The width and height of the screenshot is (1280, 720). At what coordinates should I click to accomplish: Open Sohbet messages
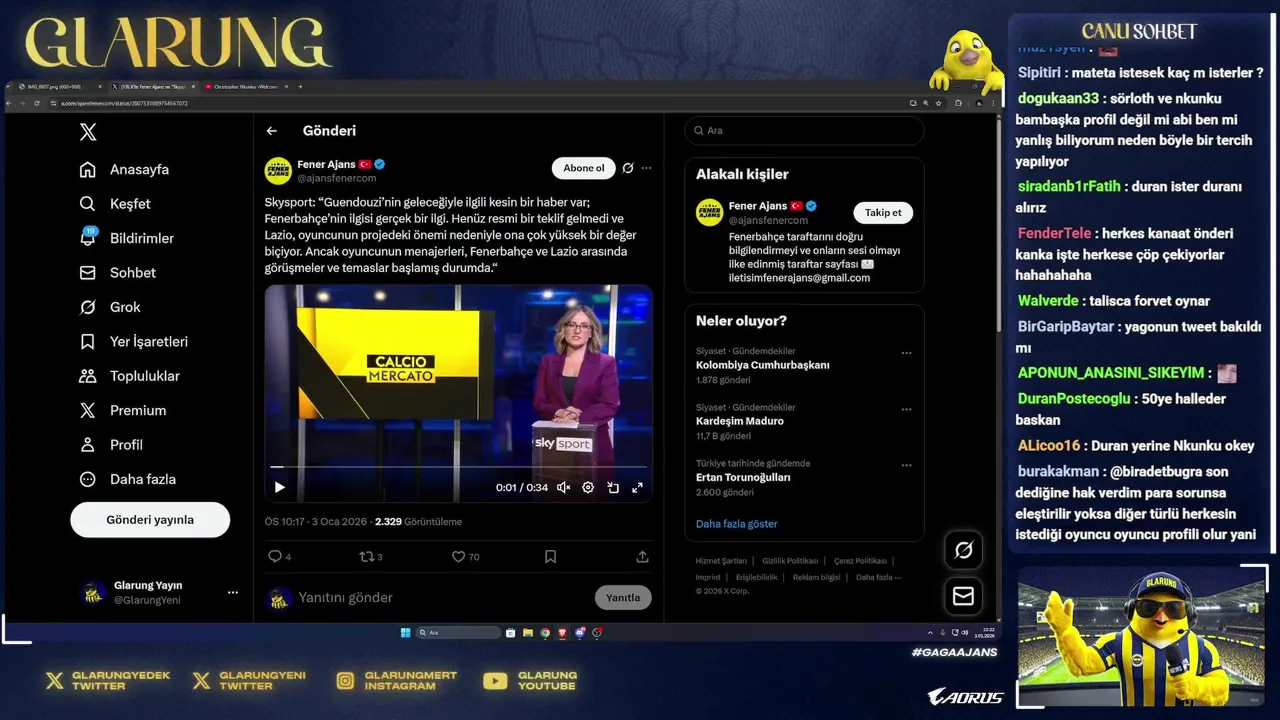(118, 273)
